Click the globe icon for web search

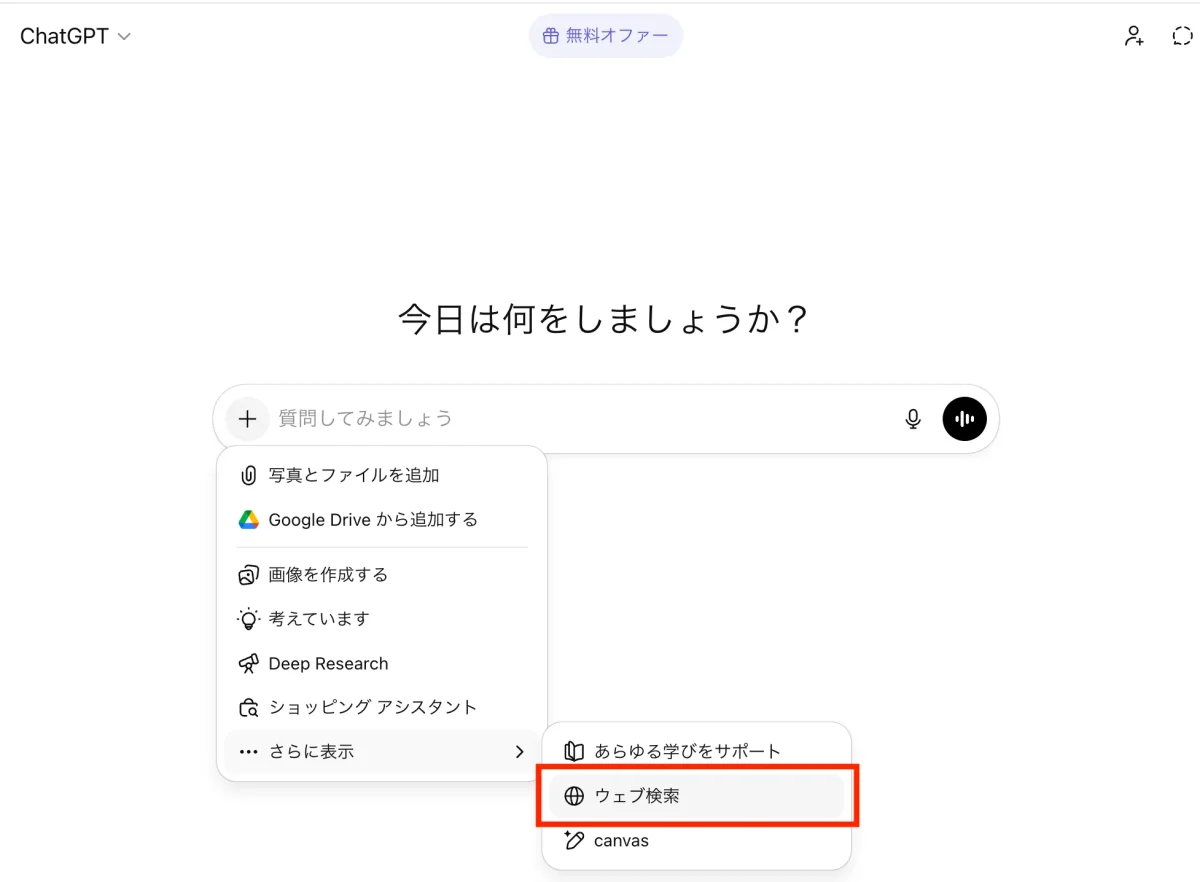tap(574, 797)
